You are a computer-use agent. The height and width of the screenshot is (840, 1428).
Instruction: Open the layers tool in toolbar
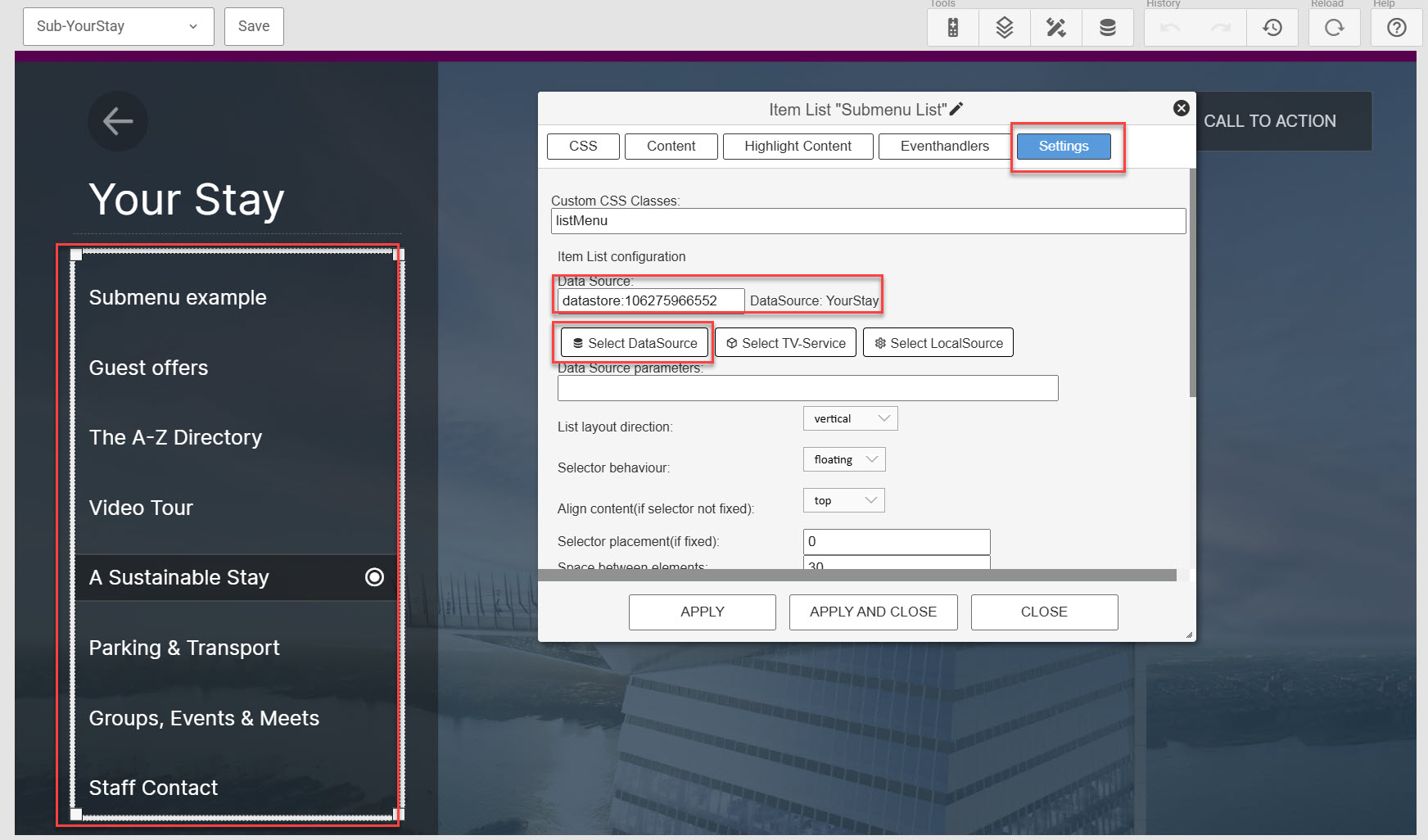[1004, 28]
